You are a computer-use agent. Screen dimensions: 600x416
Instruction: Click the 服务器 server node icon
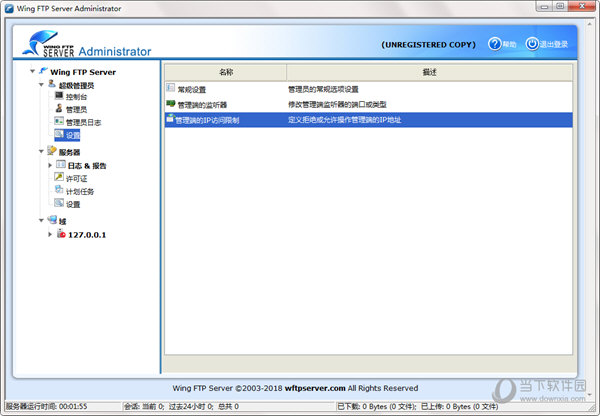point(52,151)
